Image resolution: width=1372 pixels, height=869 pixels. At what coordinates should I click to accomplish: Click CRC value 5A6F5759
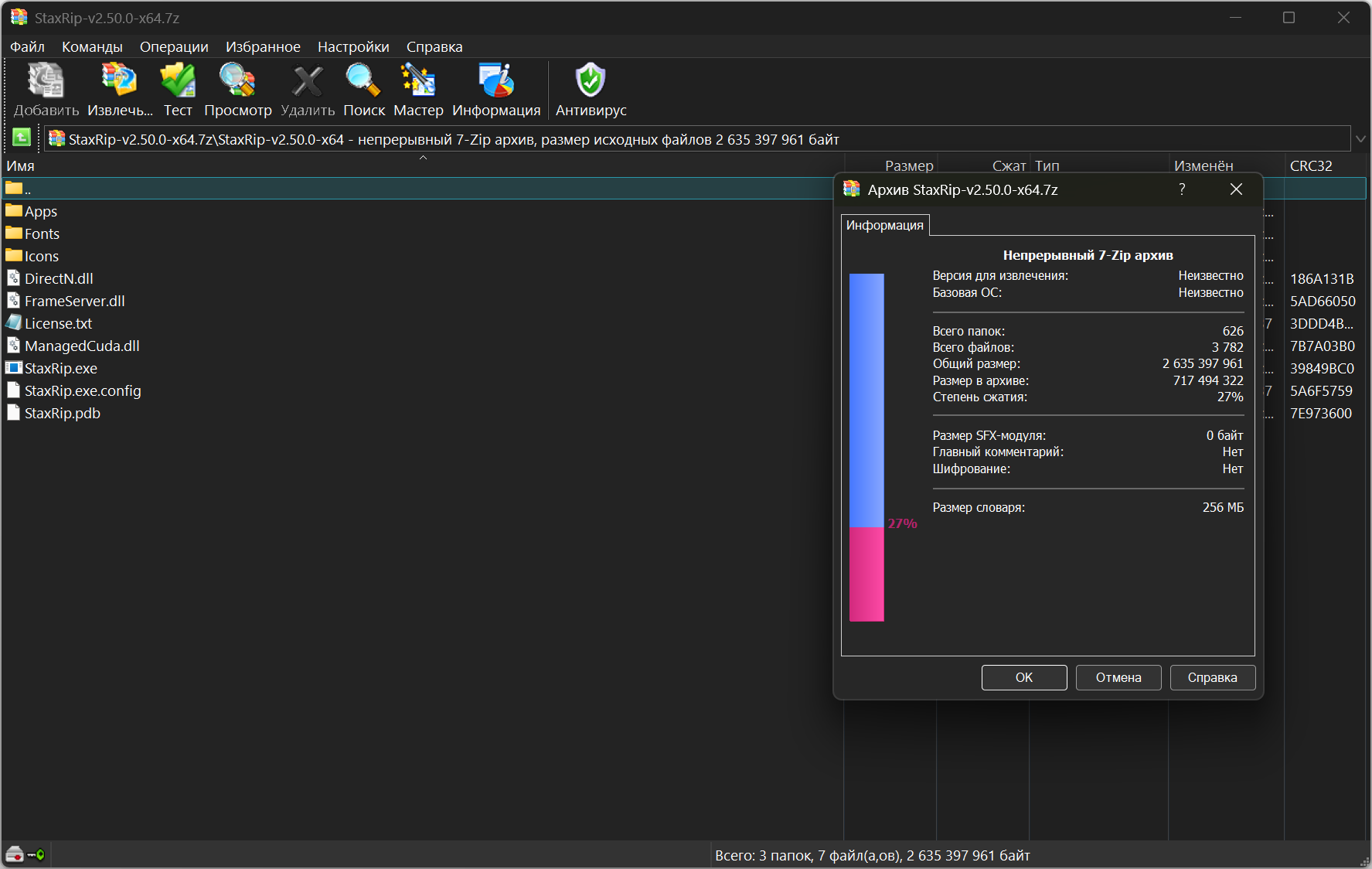pyautogui.click(x=1321, y=390)
